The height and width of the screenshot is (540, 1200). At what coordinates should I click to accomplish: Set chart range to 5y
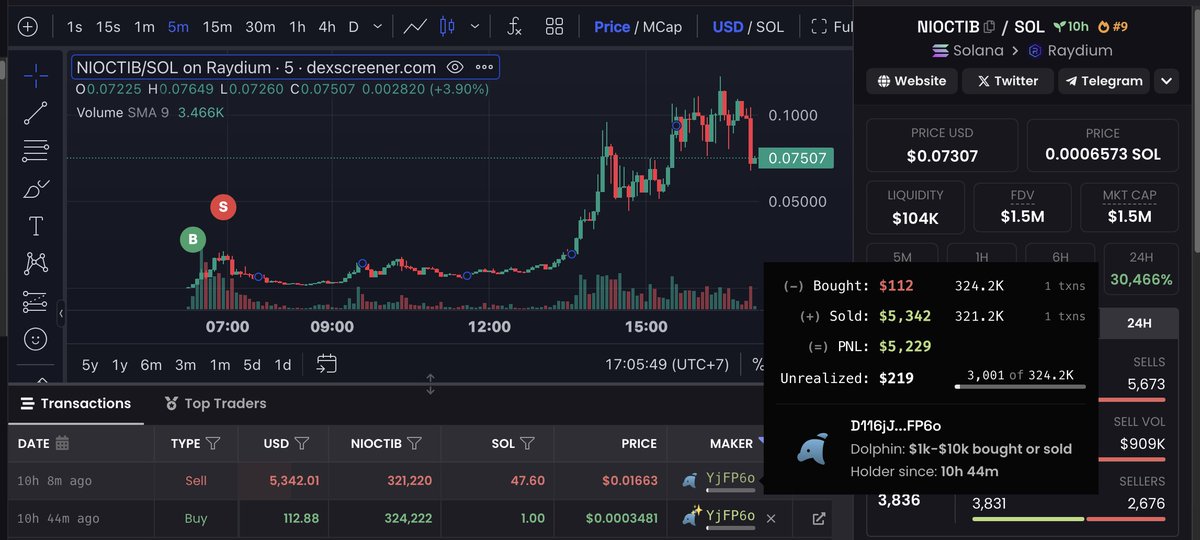click(x=90, y=365)
